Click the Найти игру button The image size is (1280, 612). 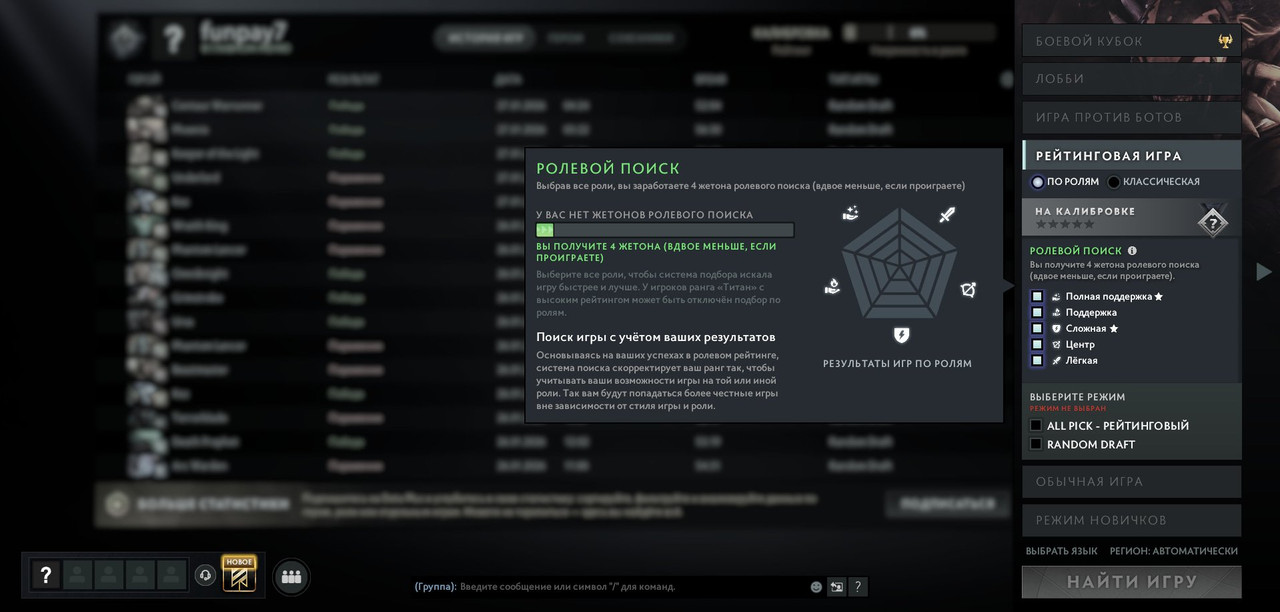tap(1131, 582)
